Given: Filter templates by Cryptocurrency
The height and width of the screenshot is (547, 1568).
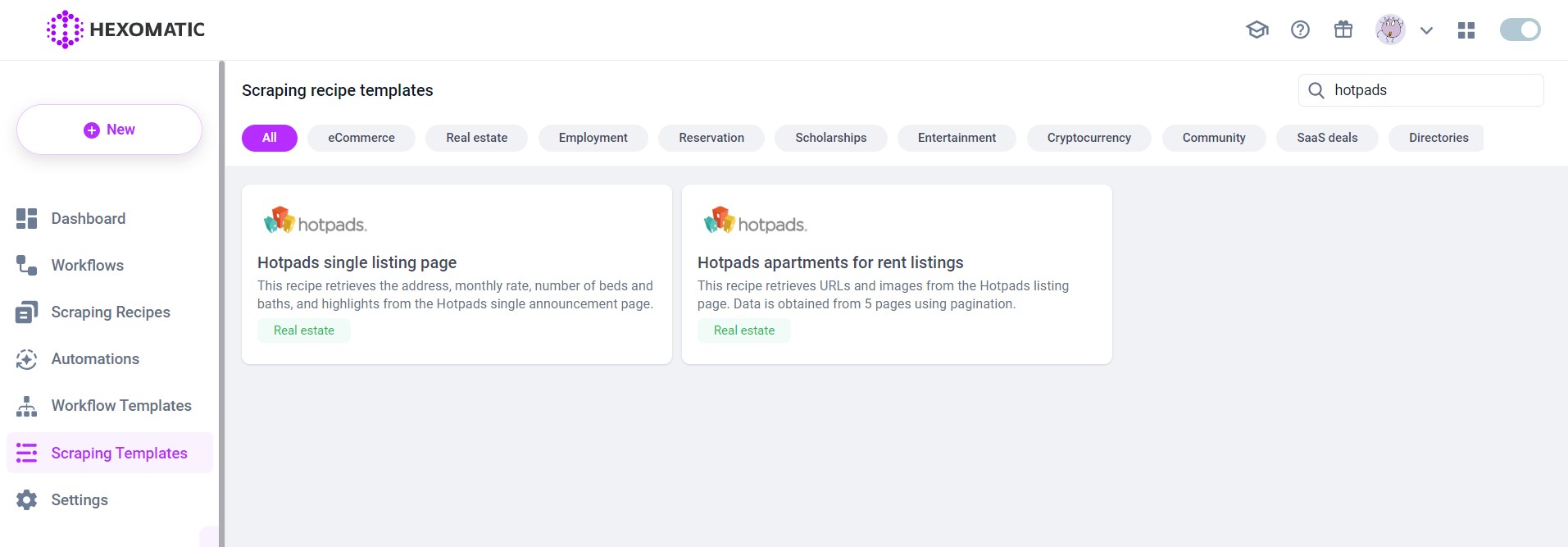Looking at the screenshot, I should click(x=1089, y=138).
